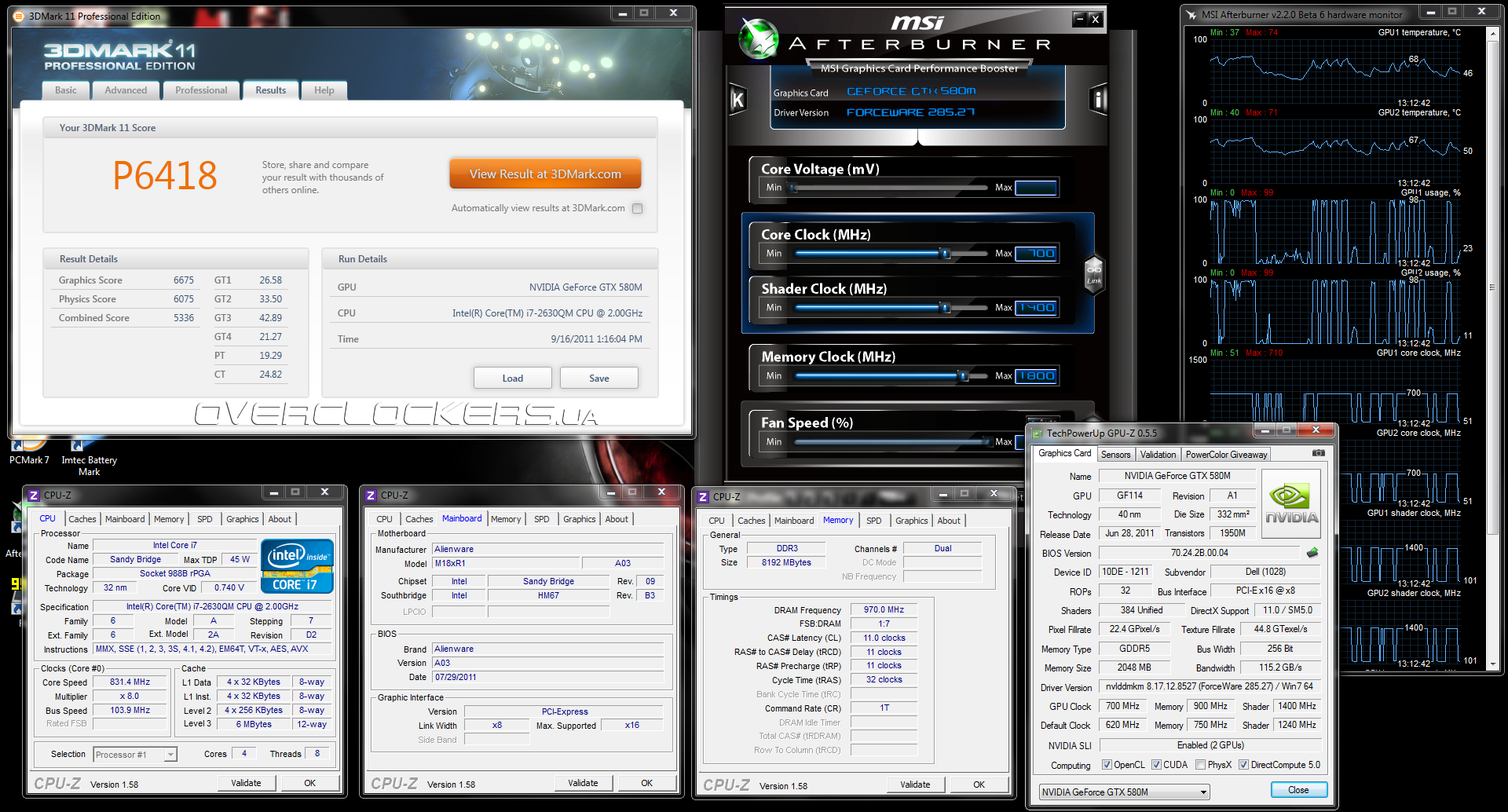1508x812 pixels.
Task: Click the NVIDIA logo in GPU-Z
Action: coord(1292,503)
